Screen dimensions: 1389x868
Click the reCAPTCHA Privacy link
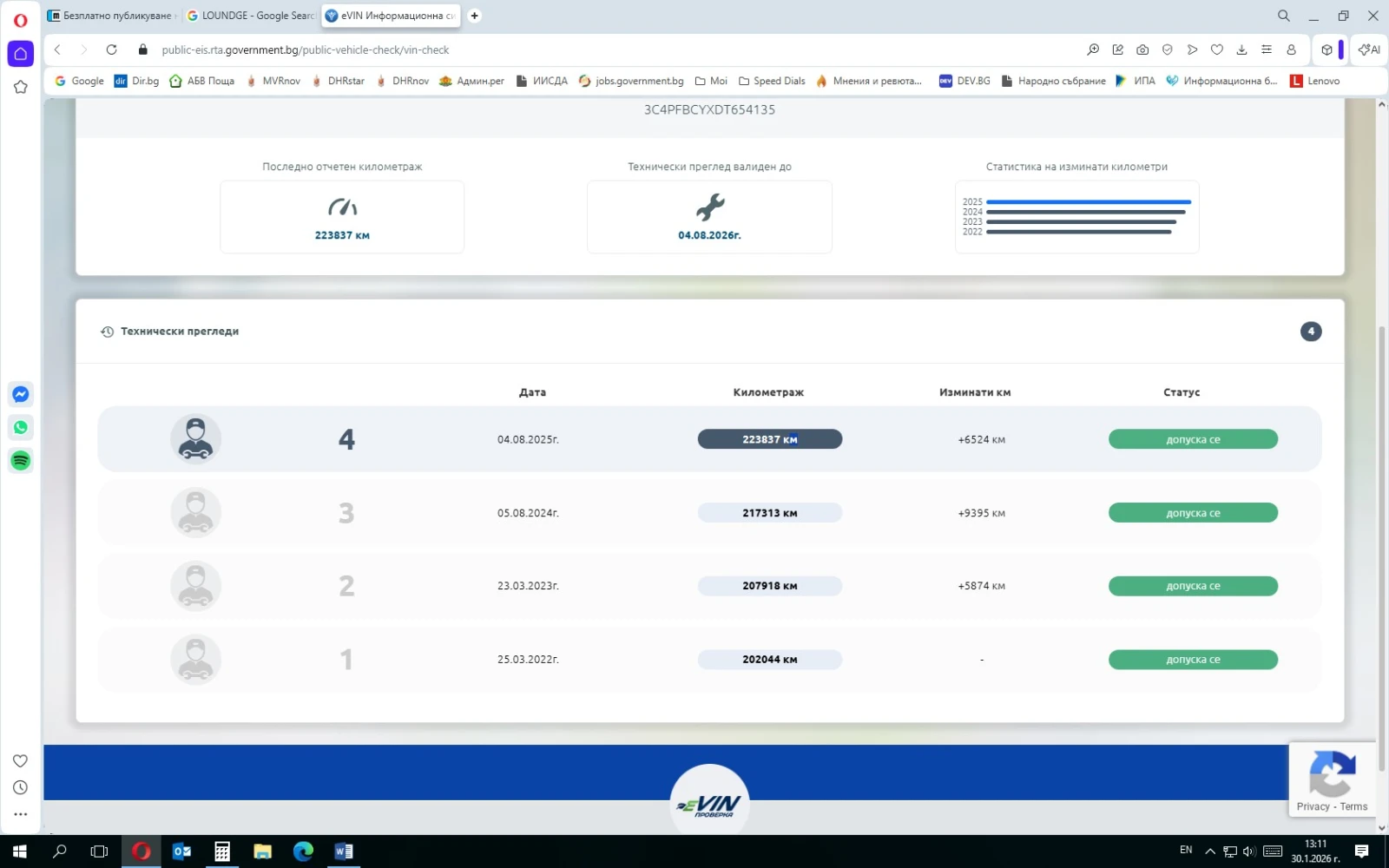coord(1313,806)
